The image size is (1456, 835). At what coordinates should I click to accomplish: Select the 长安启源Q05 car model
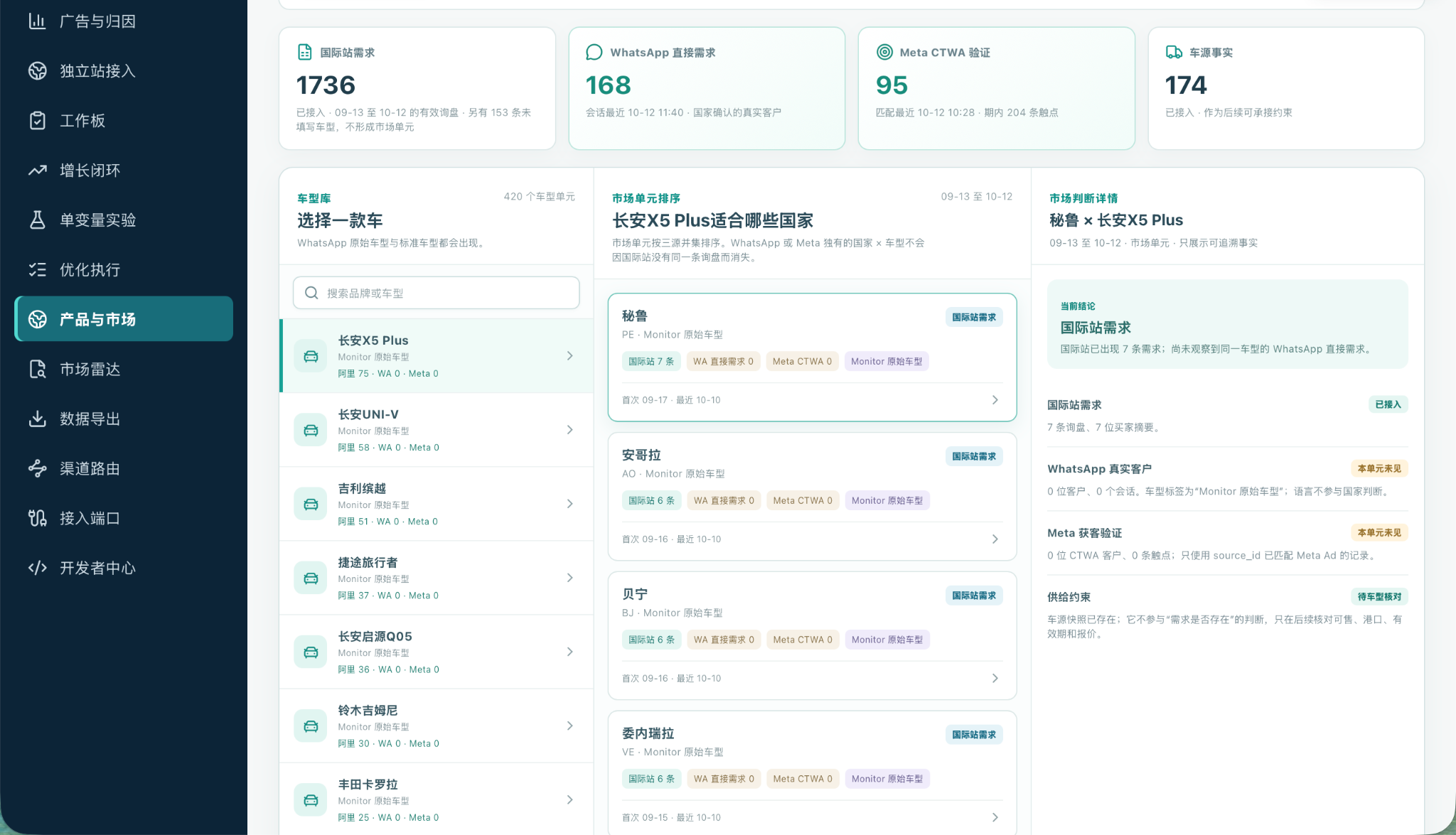437,652
